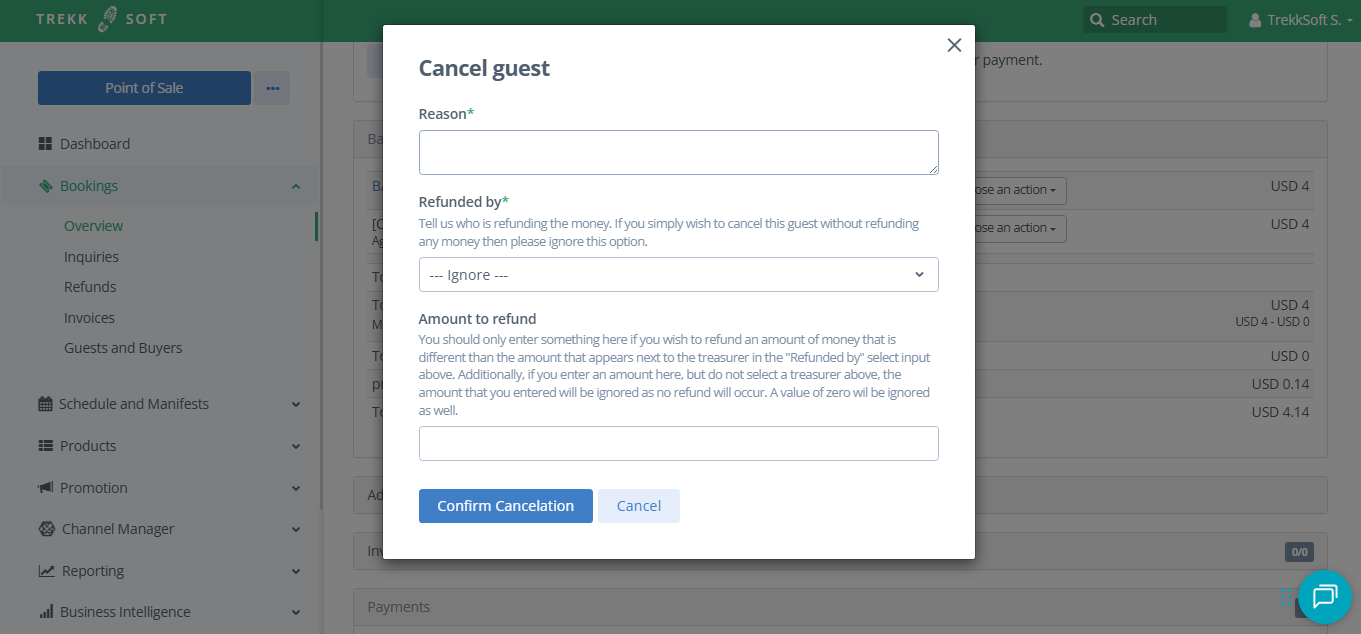
Task: Collapse the Bookings menu section
Action: click(x=296, y=186)
